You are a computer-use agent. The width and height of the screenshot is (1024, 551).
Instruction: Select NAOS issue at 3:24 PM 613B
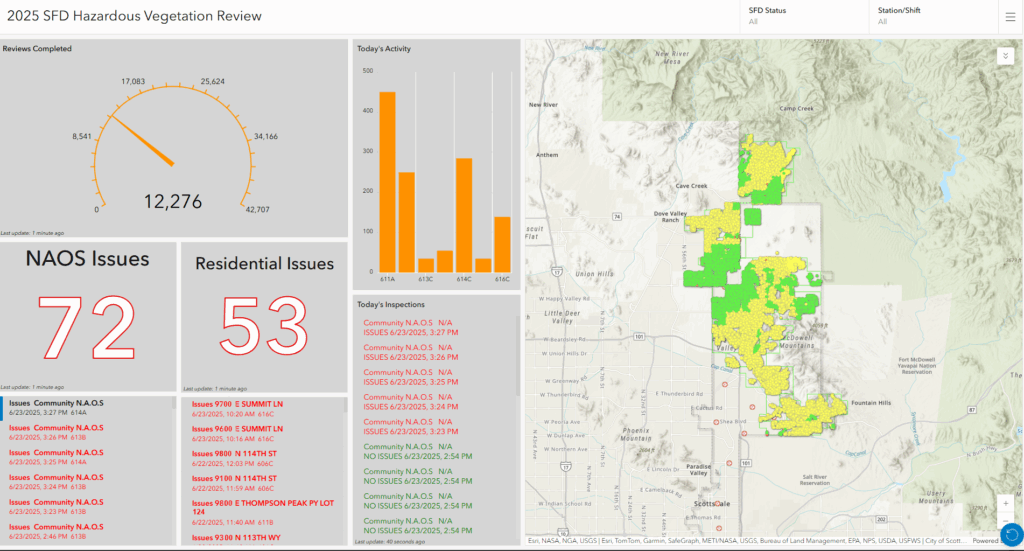click(88, 482)
